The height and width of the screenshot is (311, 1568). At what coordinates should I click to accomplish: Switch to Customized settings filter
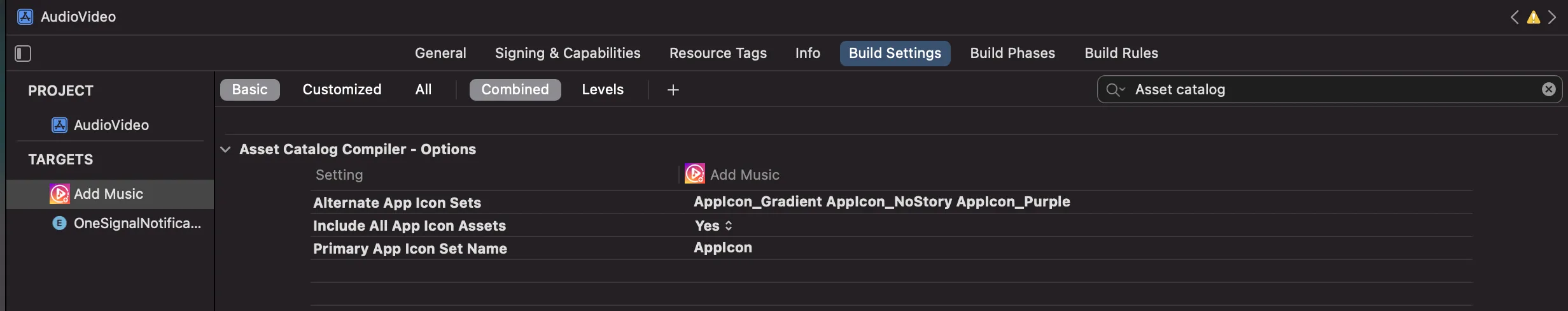pyautogui.click(x=342, y=90)
